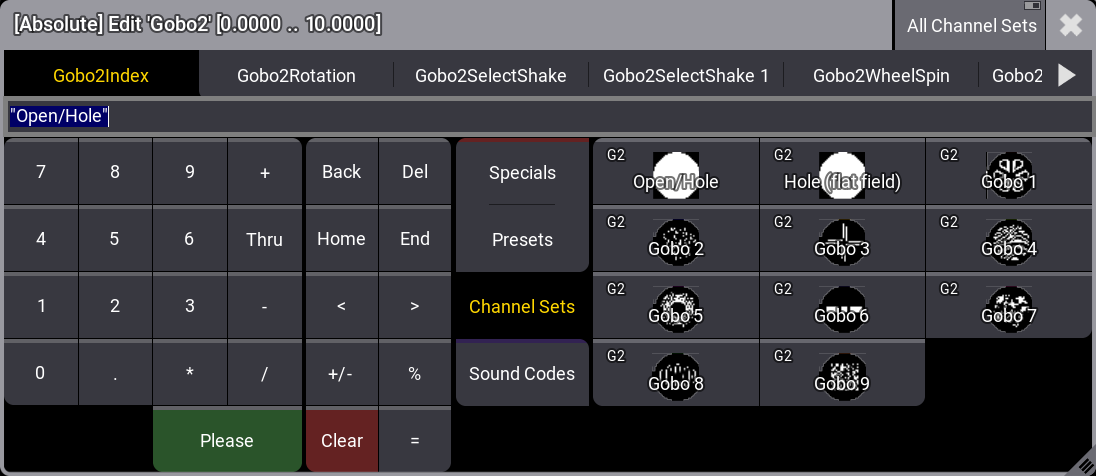Click the "Open/Hole" value input field
The image size is (1096, 476).
548,117
